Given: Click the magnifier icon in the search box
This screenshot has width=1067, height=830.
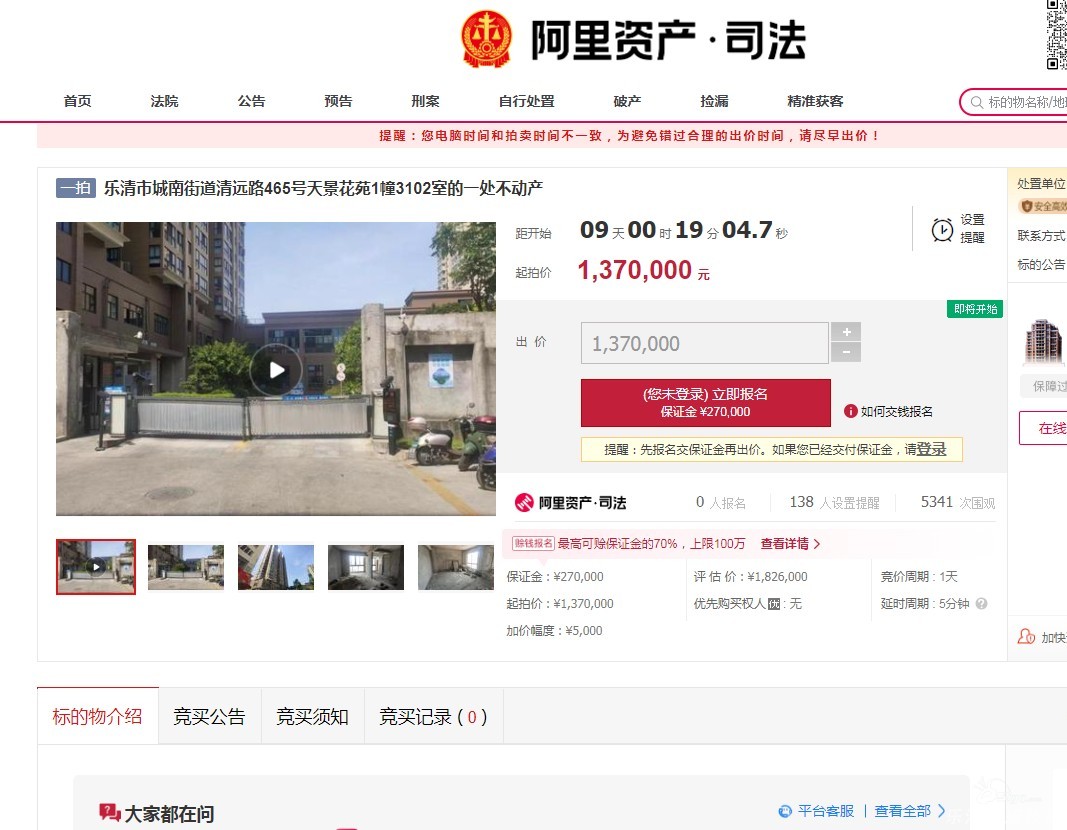Looking at the screenshot, I should [x=975, y=102].
